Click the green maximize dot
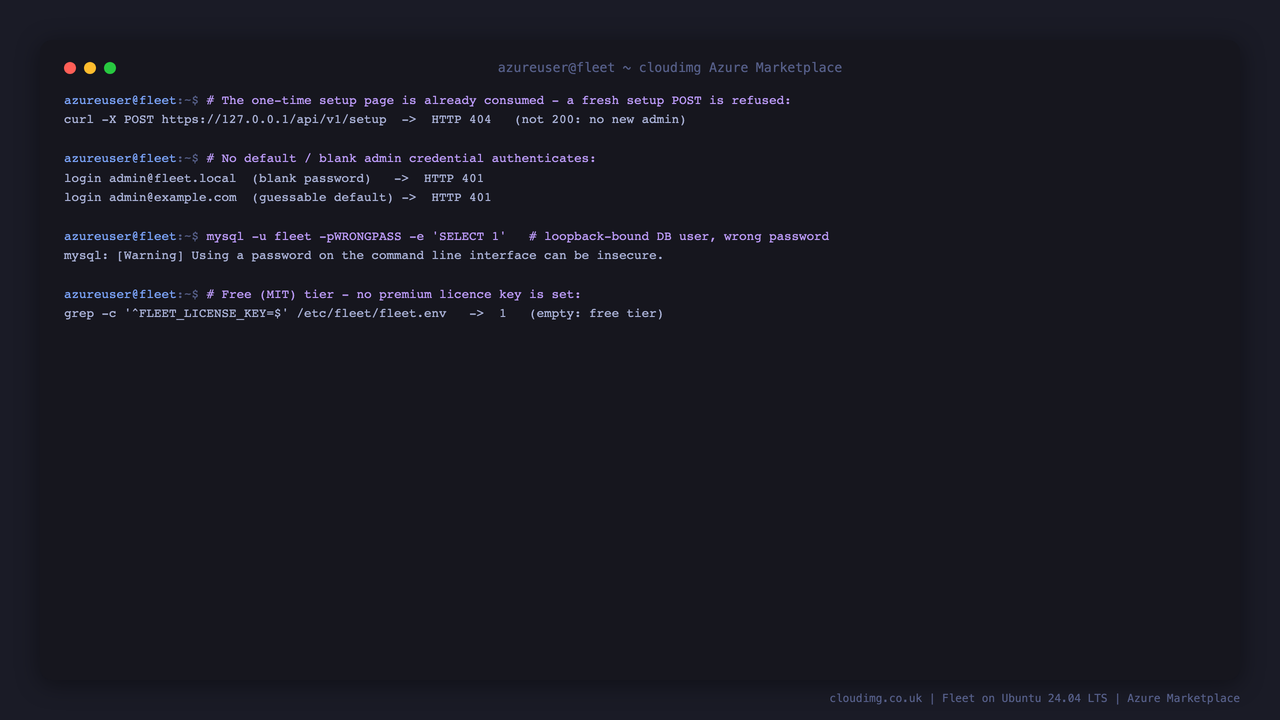Viewport: 1280px width, 720px height. tap(110, 68)
